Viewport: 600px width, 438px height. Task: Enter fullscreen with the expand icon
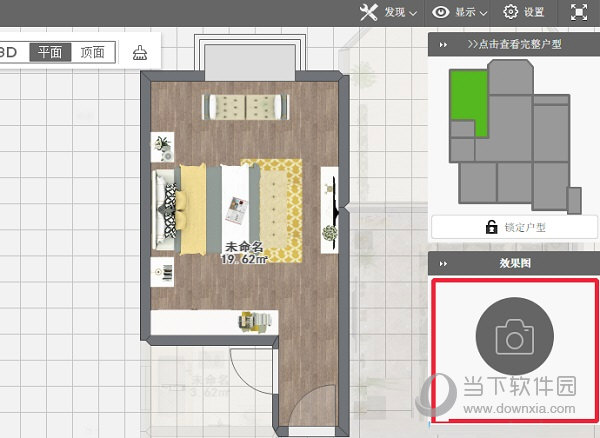(579, 12)
